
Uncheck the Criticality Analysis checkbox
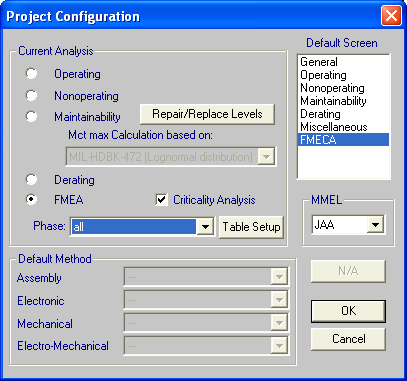pyautogui.click(x=162, y=200)
